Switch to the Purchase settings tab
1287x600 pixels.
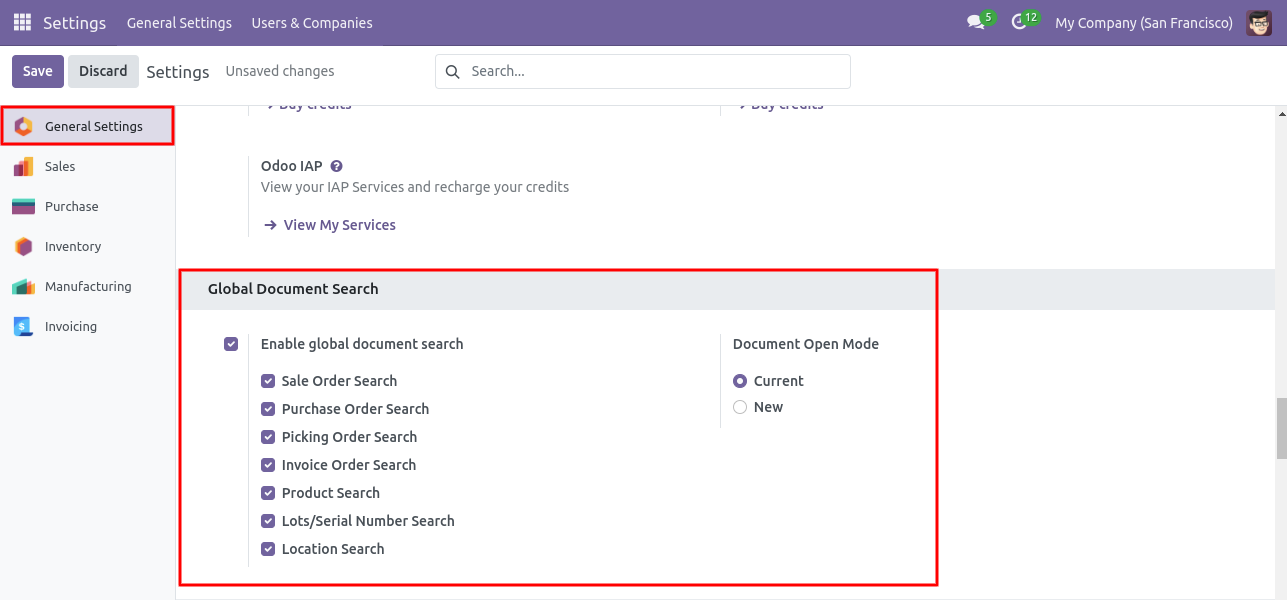[88, 207]
